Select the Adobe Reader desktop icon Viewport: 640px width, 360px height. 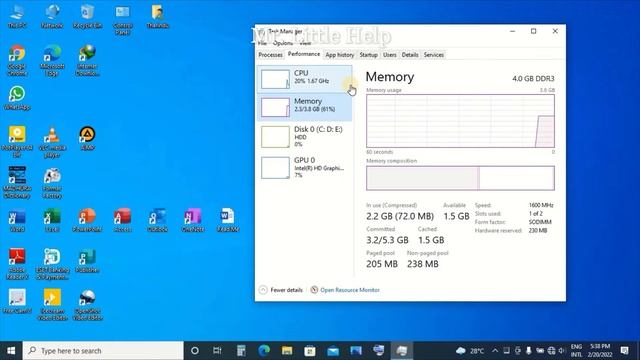(x=17, y=264)
